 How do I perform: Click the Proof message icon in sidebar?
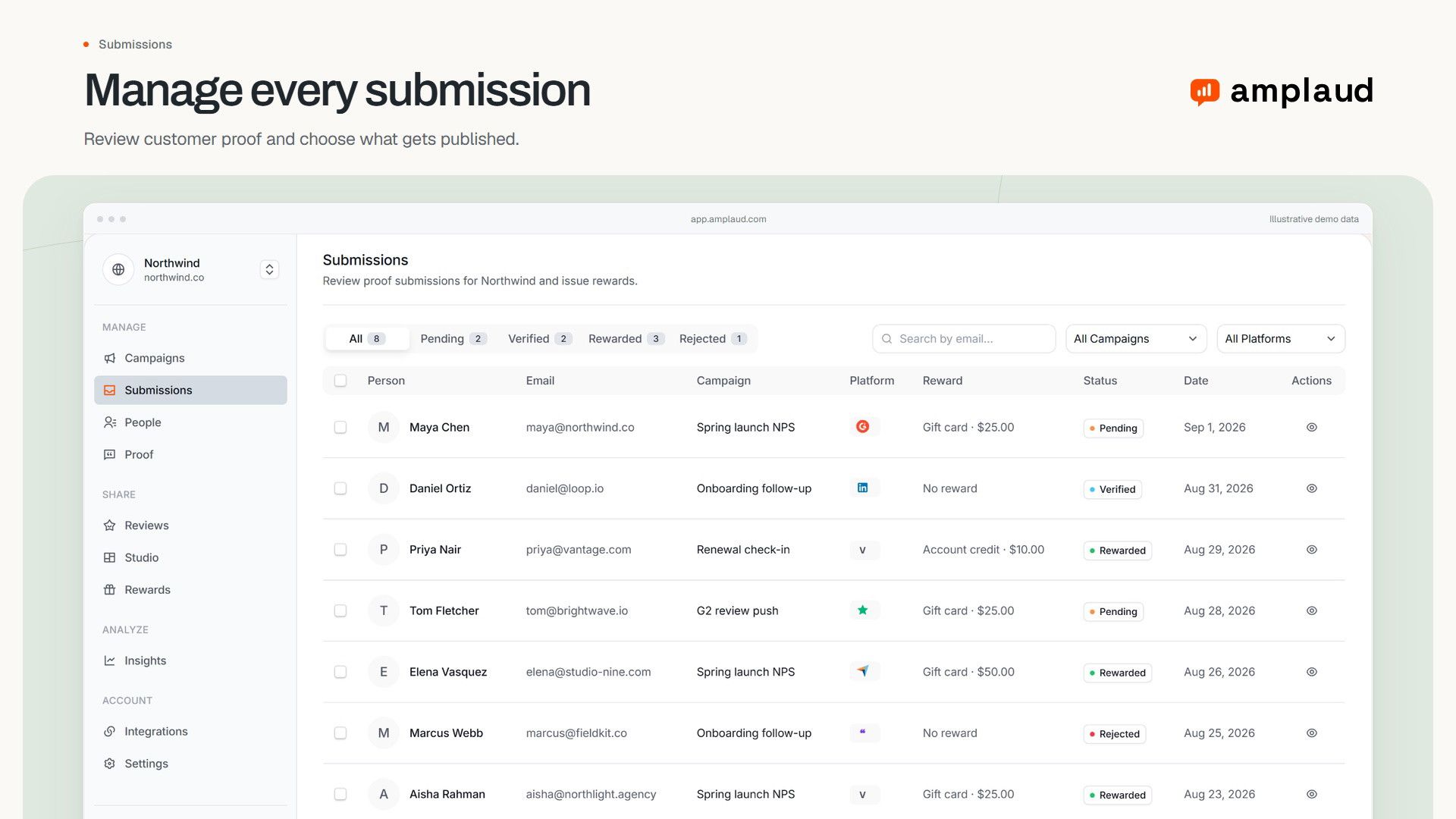(x=110, y=454)
